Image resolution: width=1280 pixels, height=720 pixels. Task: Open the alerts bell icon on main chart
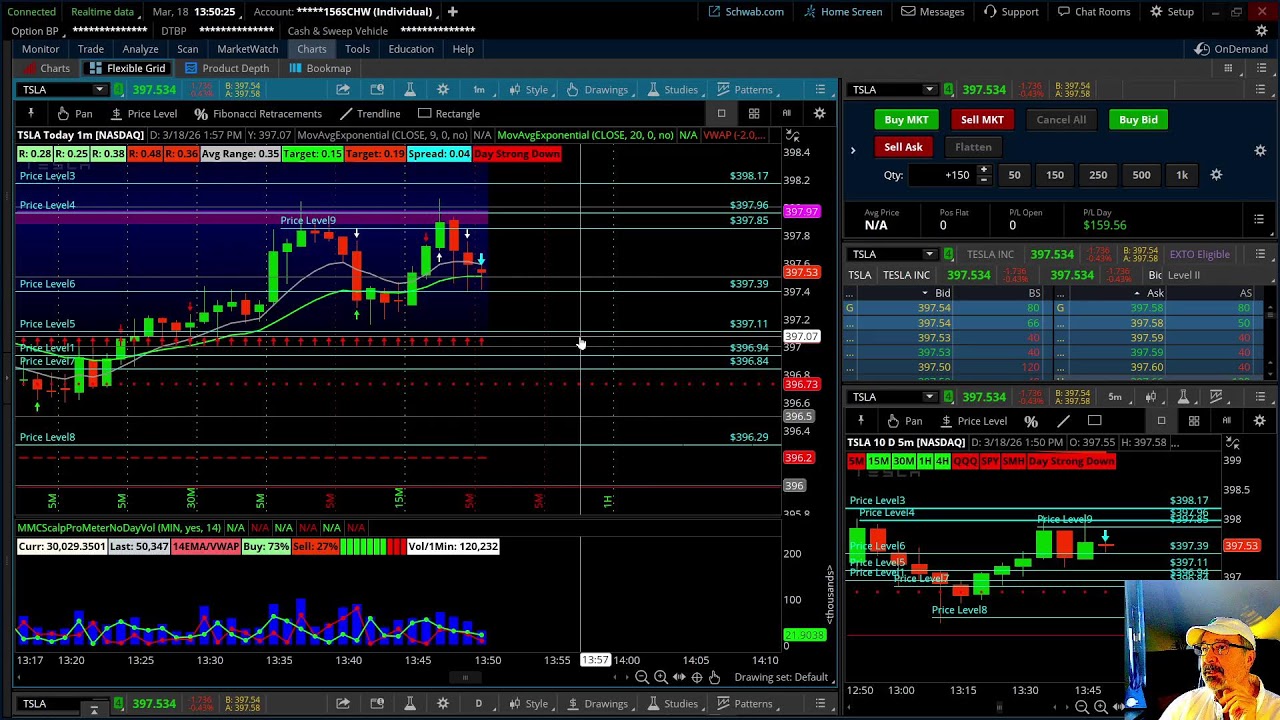point(377,90)
